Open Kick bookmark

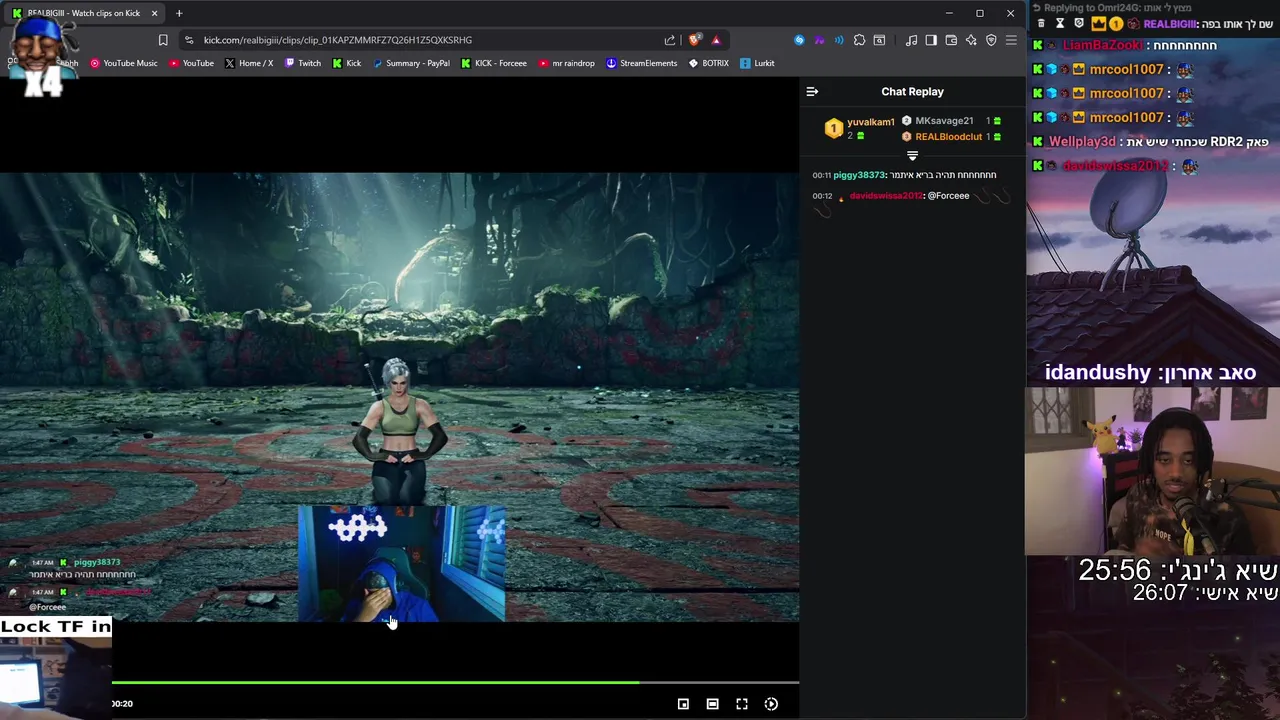pos(347,63)
